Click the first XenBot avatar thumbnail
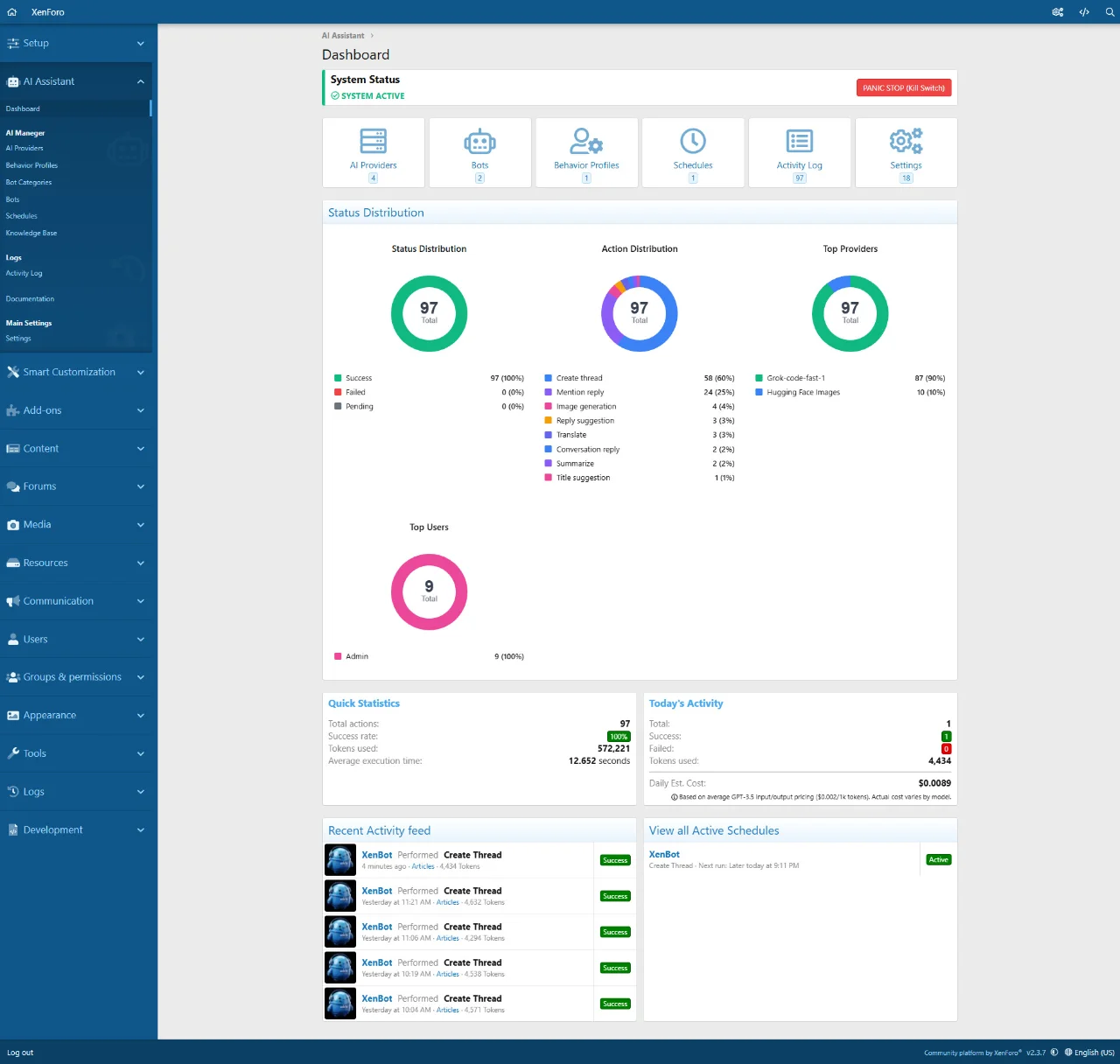This screenshot has height=1064, width=1120. [x=340, y=860]
